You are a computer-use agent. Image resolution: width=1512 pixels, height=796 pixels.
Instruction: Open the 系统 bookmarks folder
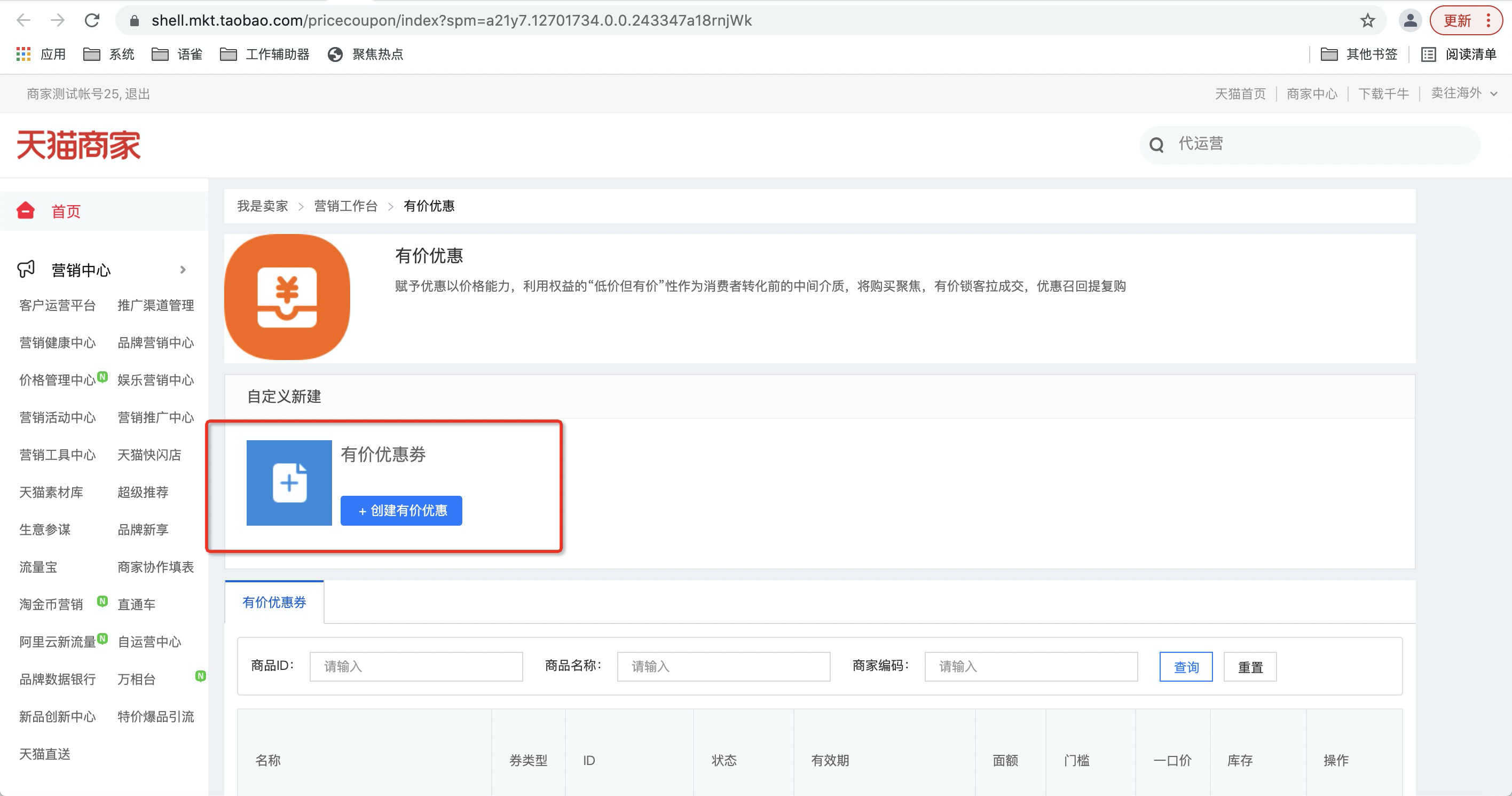[108, 54]
